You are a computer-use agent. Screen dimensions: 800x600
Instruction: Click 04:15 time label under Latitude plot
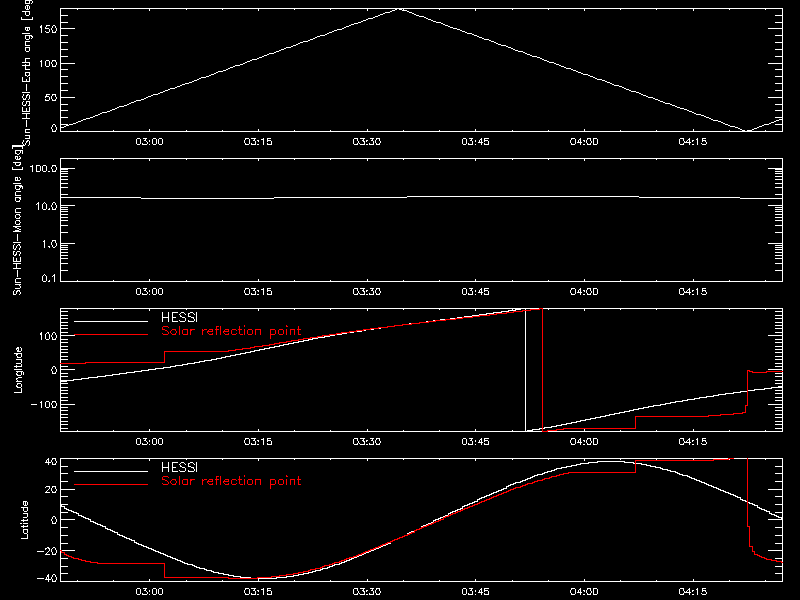pos(693,591)
